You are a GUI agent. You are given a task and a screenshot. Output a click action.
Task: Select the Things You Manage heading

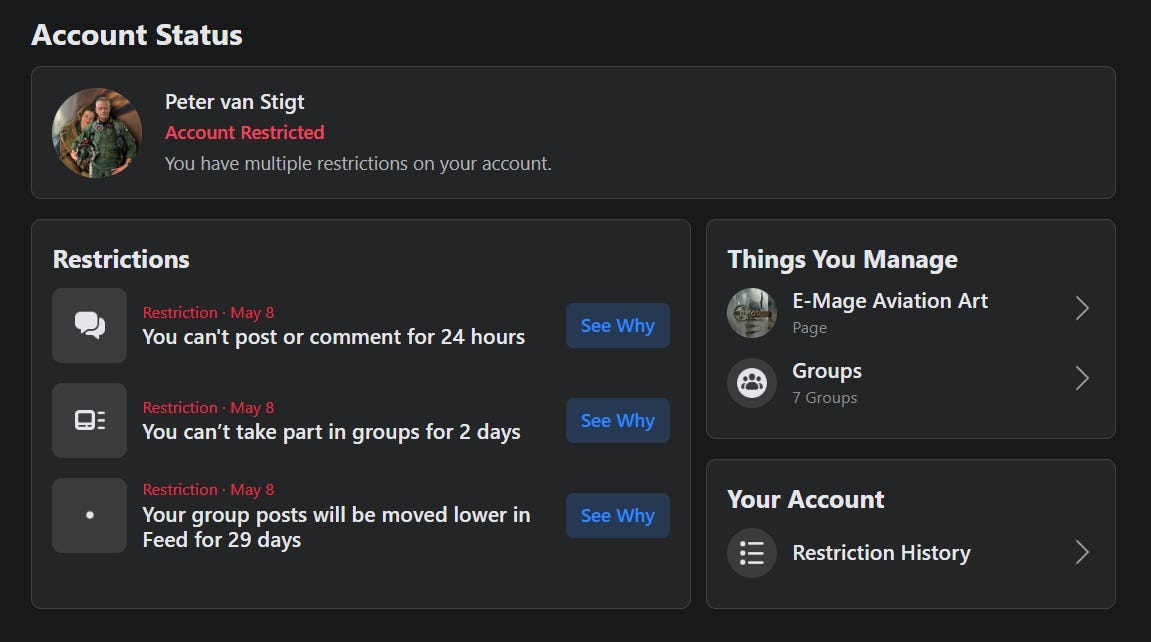point(842,259)
